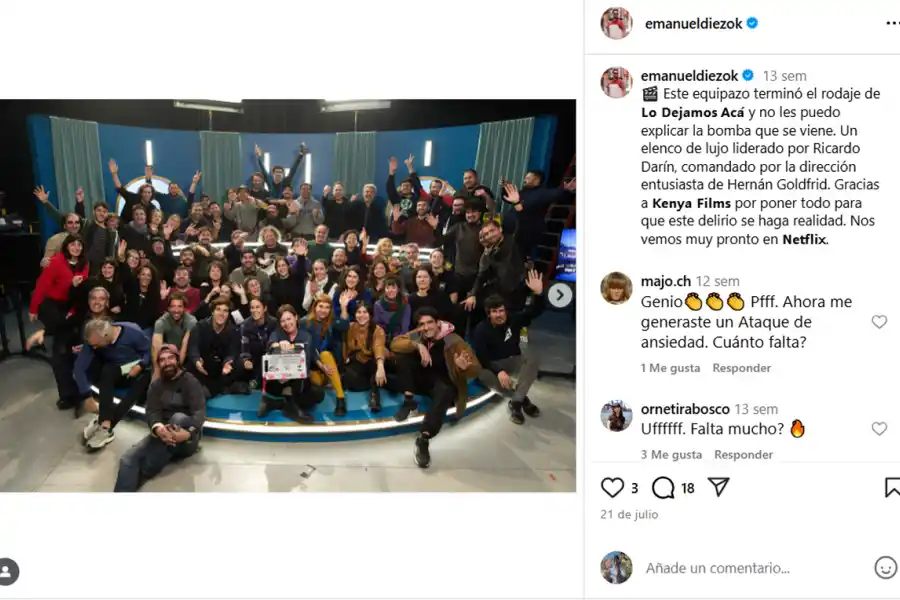Like the ornetirabosco comment
Screen dimensions: 900x600
(879, 428)
